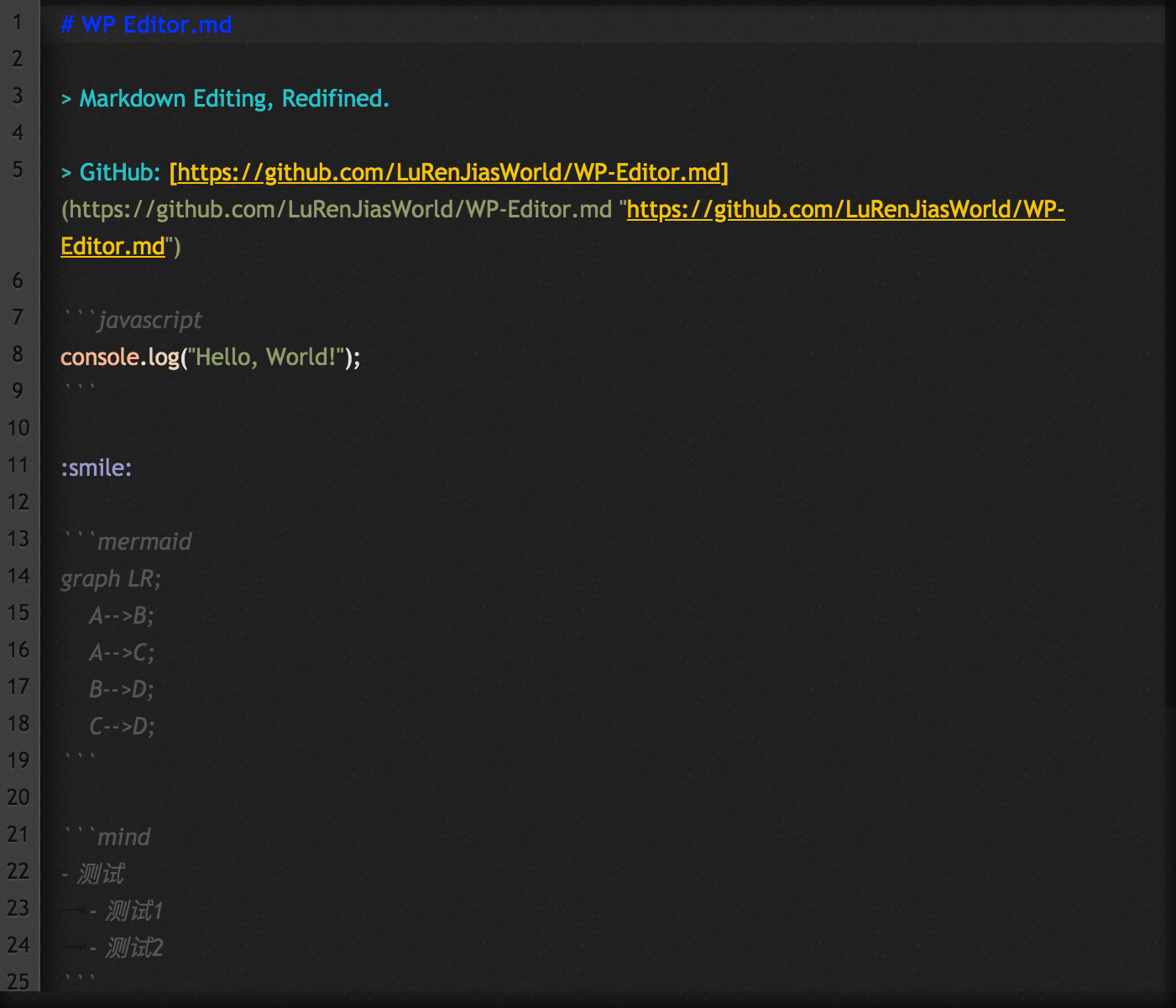
Task: Click the 'C-->D;' mermaid line
Action: point(123,726)
